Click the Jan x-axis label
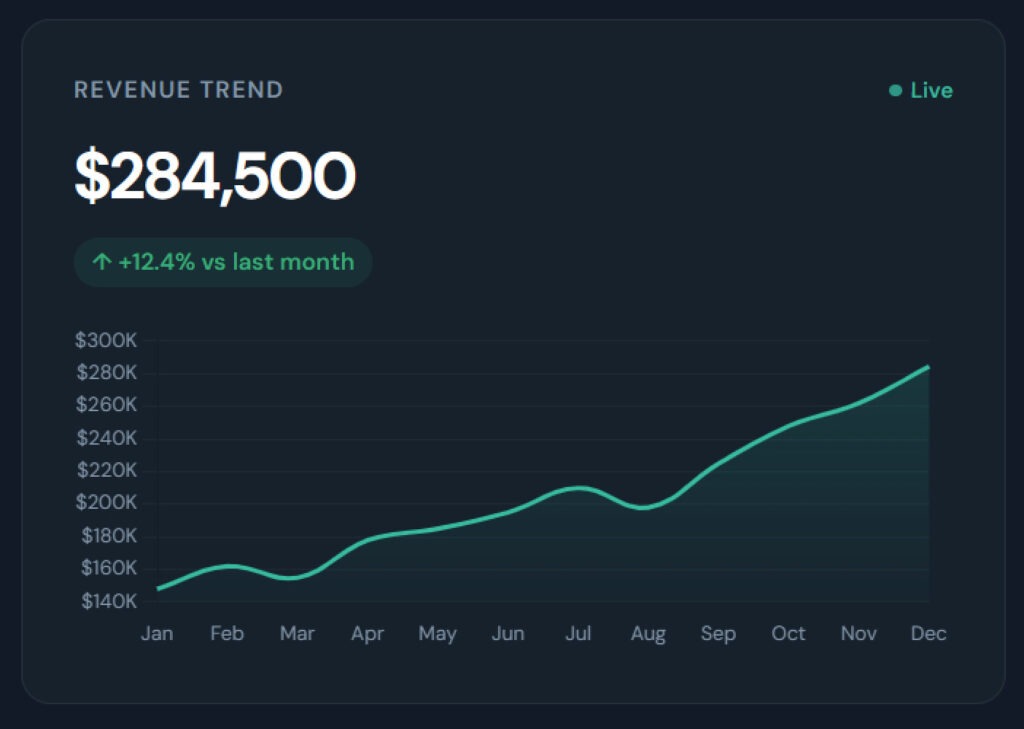This screenshot has width=1024, height=729. click(157, 633)
